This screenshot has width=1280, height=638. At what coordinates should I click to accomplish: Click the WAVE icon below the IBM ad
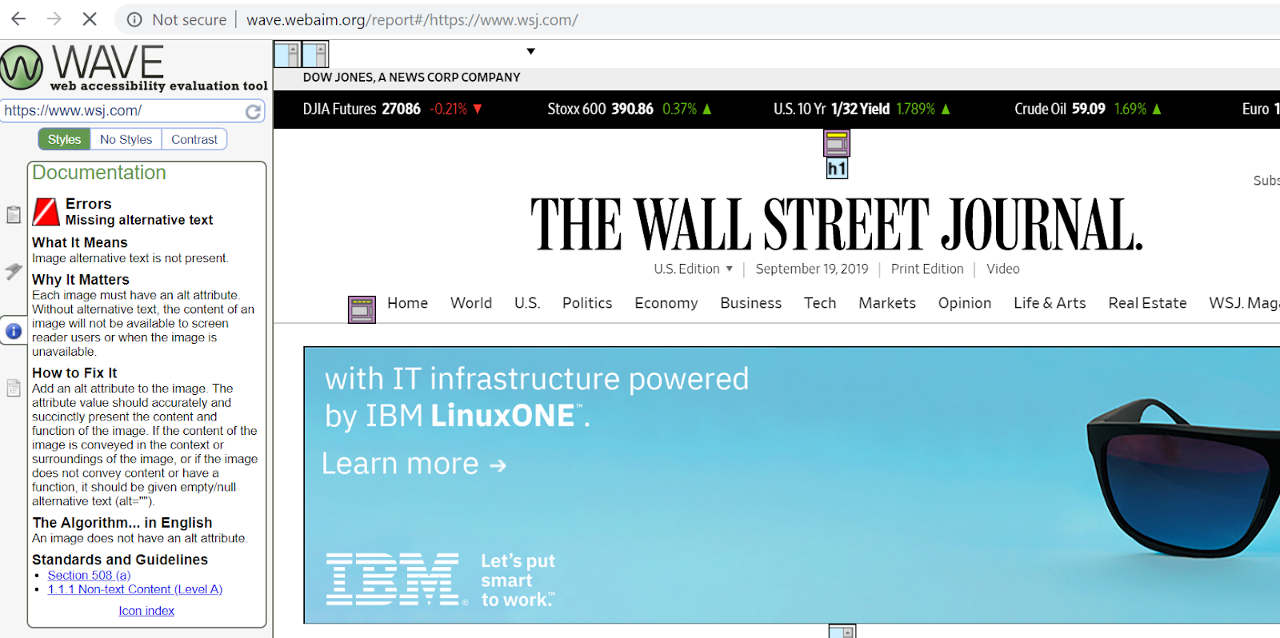843,631
